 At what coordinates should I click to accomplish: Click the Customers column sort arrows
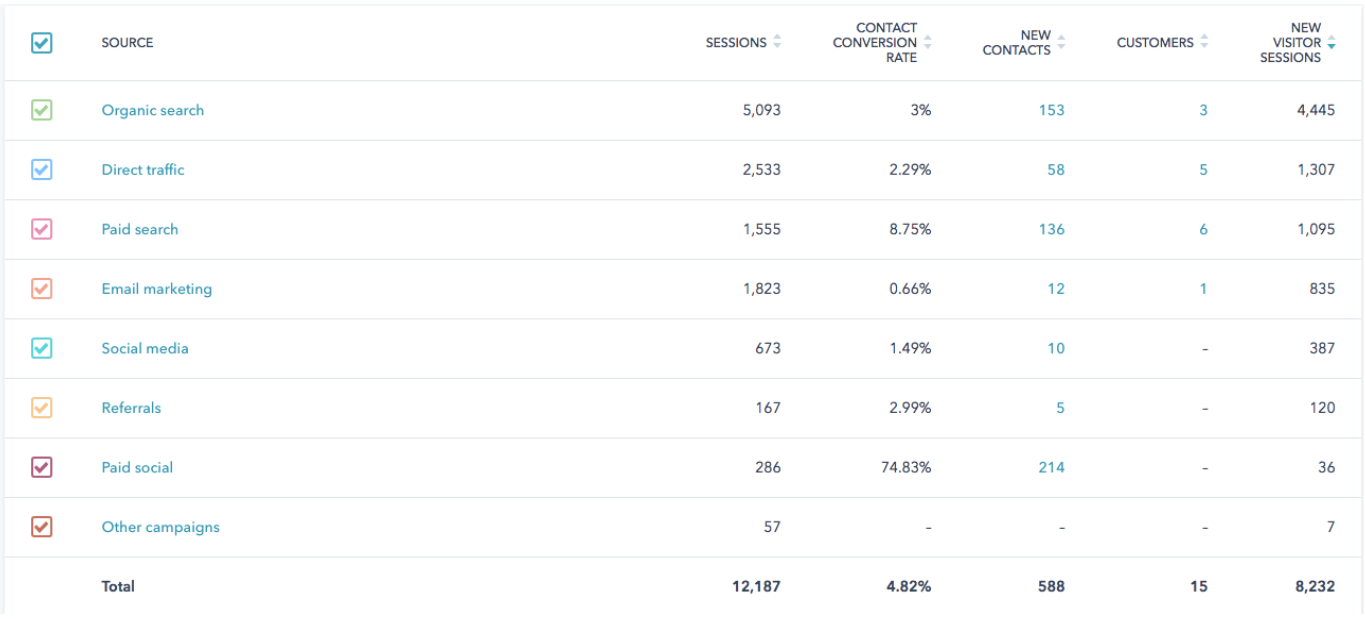click(1204, 43)
